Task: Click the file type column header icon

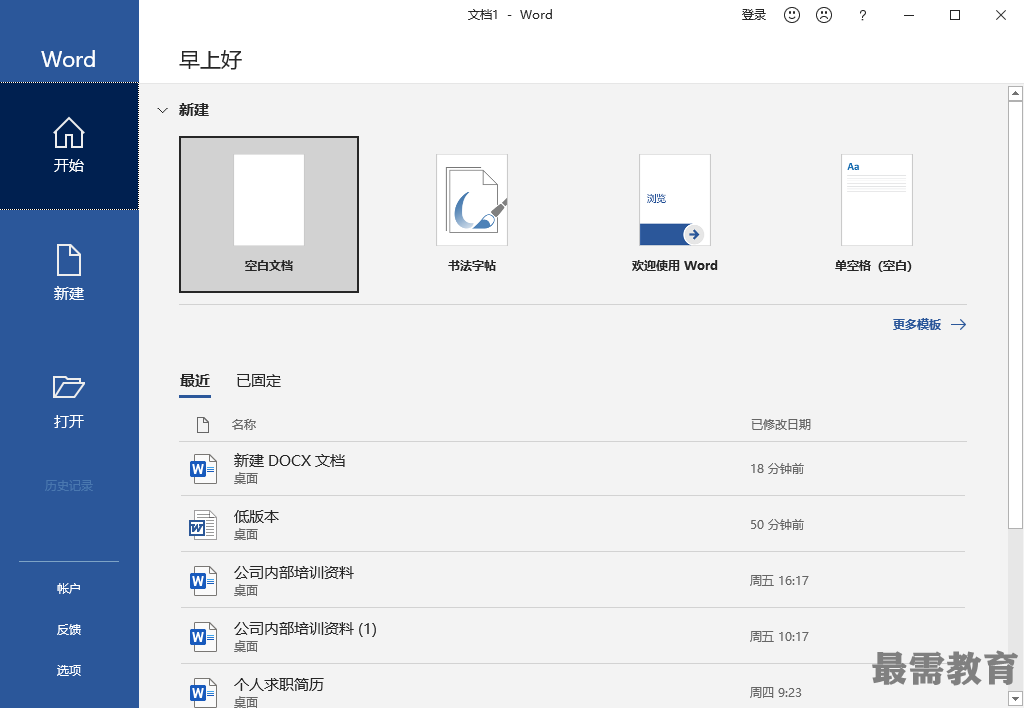Action: click(203, 425)
